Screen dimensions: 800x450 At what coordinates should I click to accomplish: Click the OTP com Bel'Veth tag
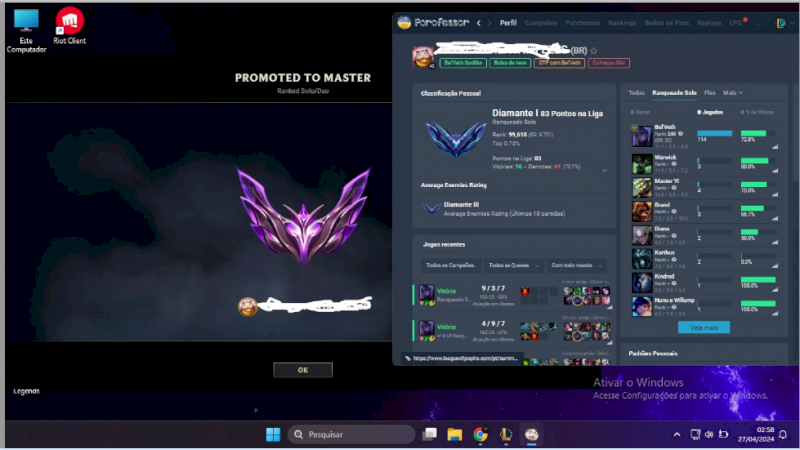tap(559, 63)
